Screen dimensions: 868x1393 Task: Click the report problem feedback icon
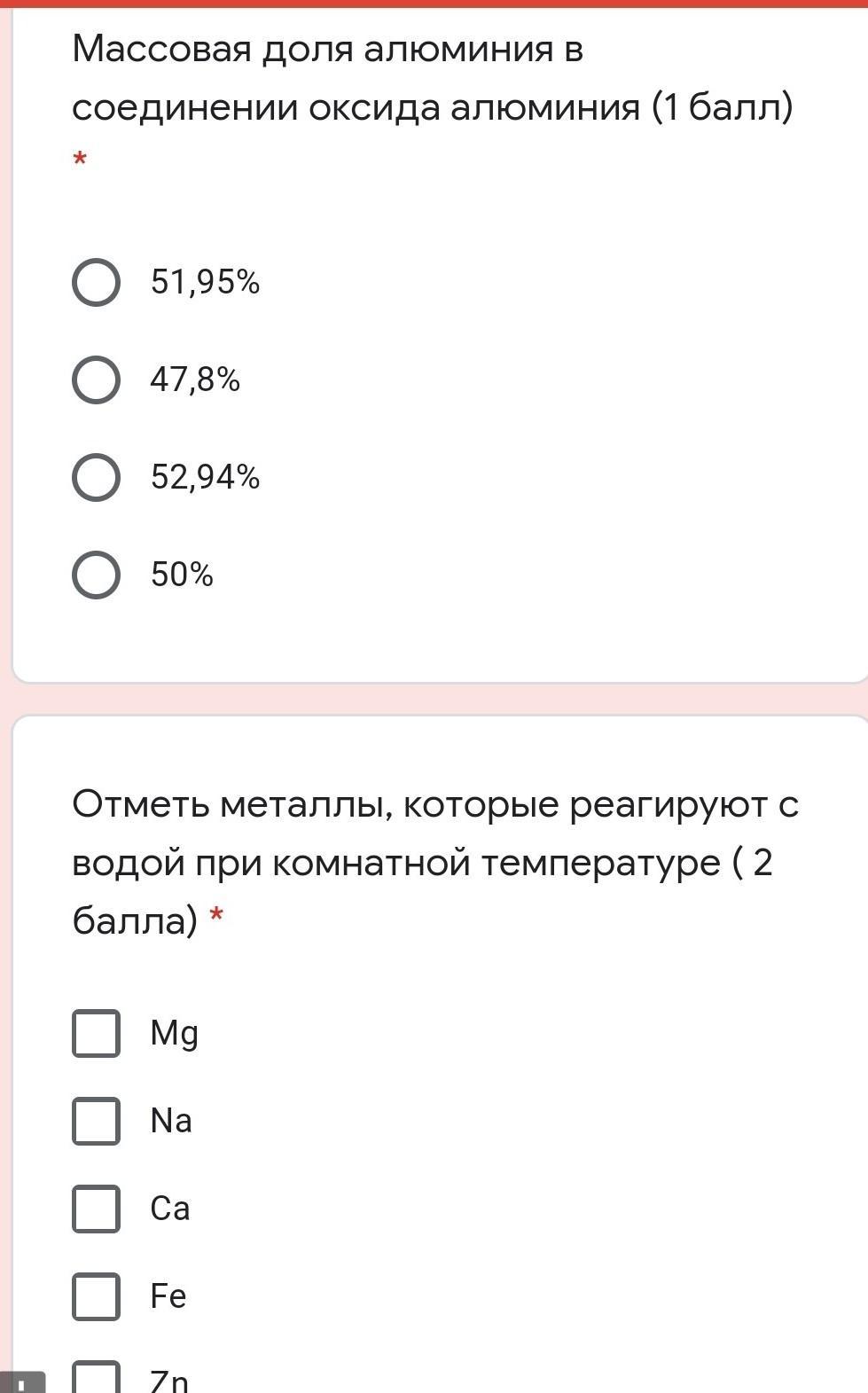coord(22,1381)
